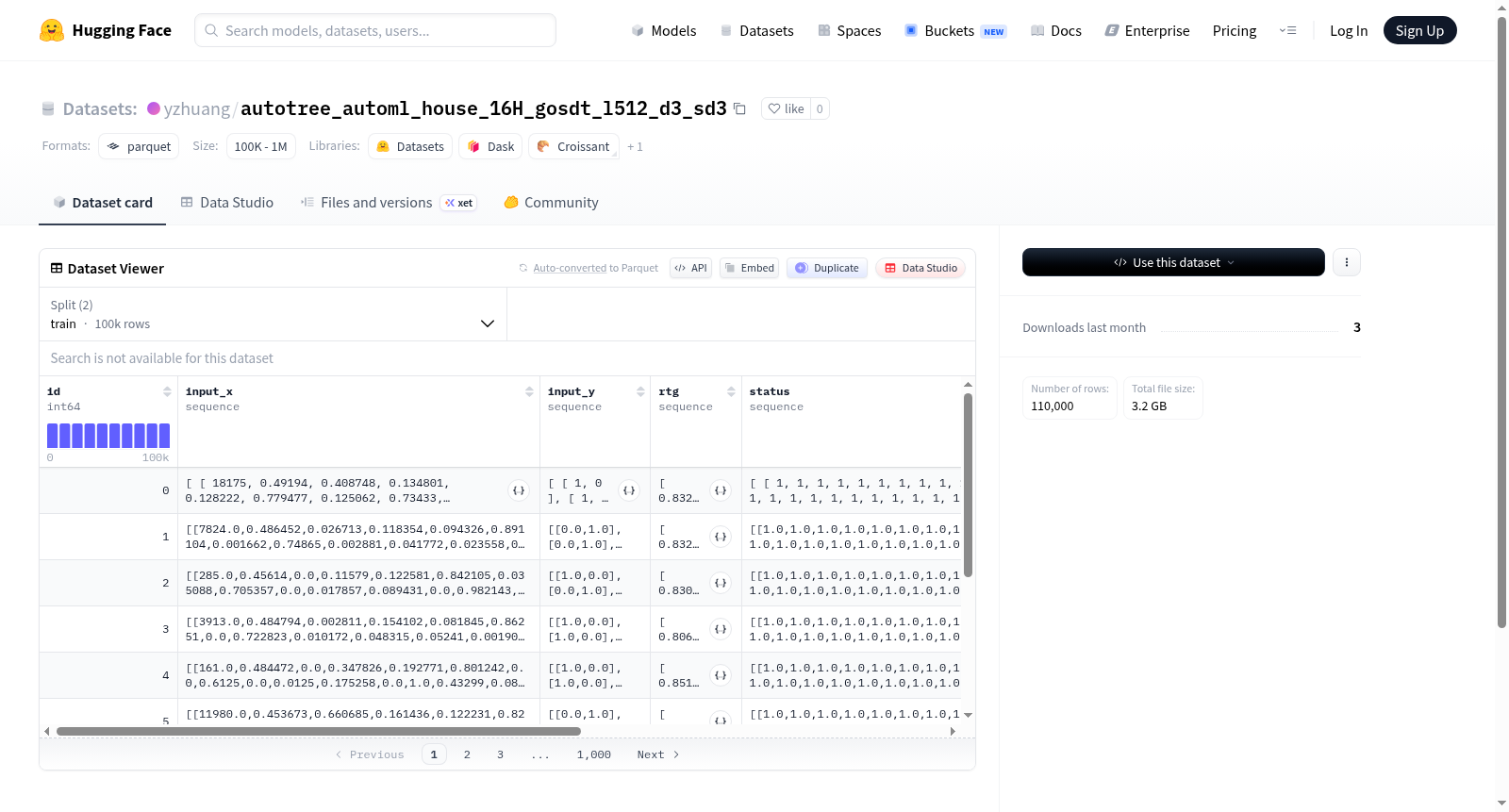The image size is (1509, 812).
Task: Click the Log In link
Action: click(1348, 30)
